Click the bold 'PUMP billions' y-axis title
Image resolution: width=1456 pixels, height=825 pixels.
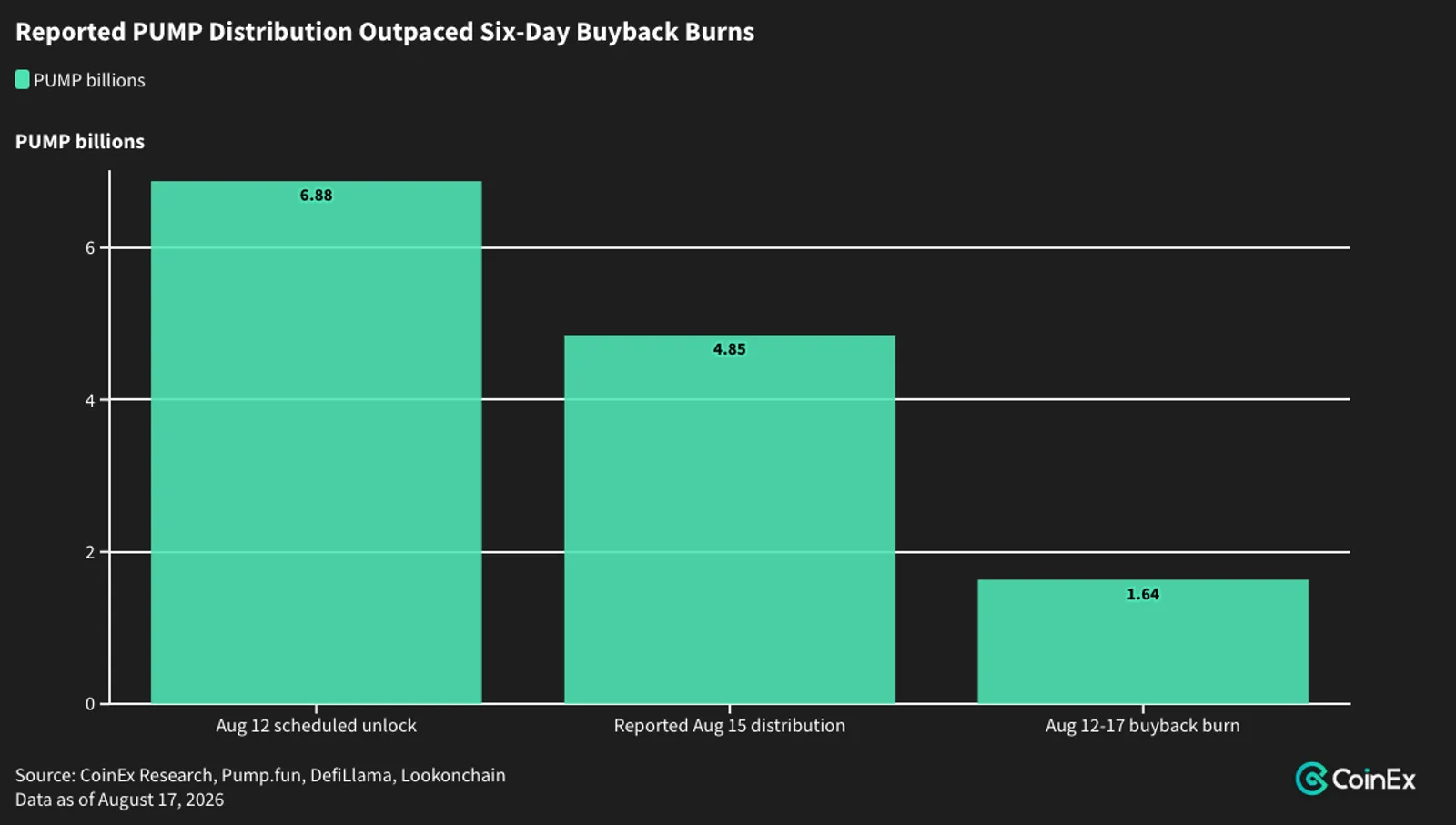pos(80,142)
